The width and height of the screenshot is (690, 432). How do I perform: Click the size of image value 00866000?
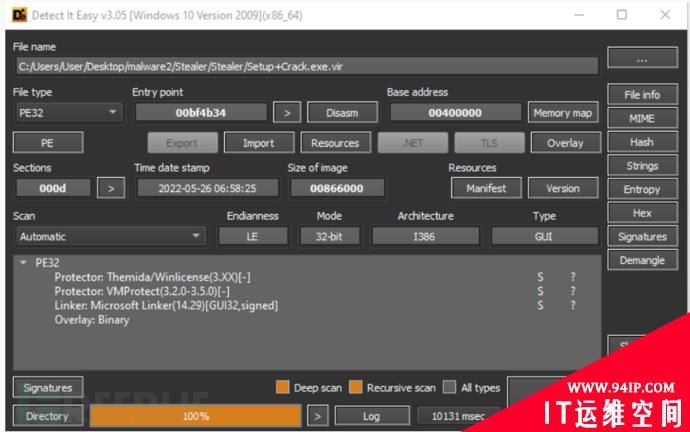coord(337,188)
